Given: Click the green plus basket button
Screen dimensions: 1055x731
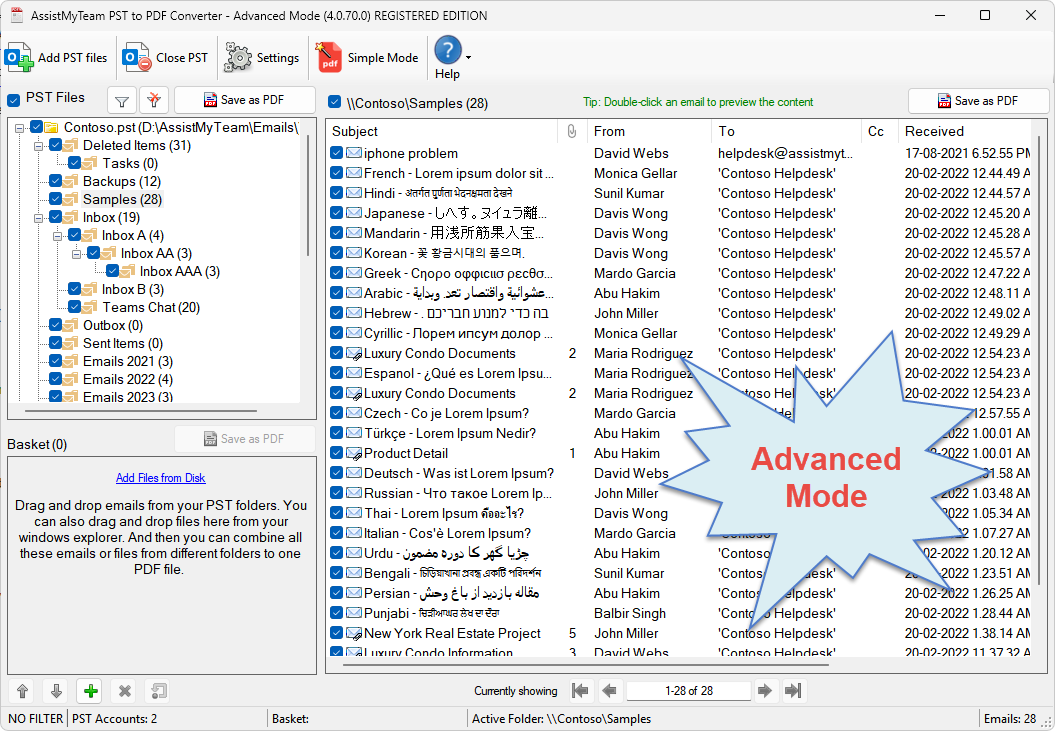Looking at the screenshot, I should tap(90, 691).
